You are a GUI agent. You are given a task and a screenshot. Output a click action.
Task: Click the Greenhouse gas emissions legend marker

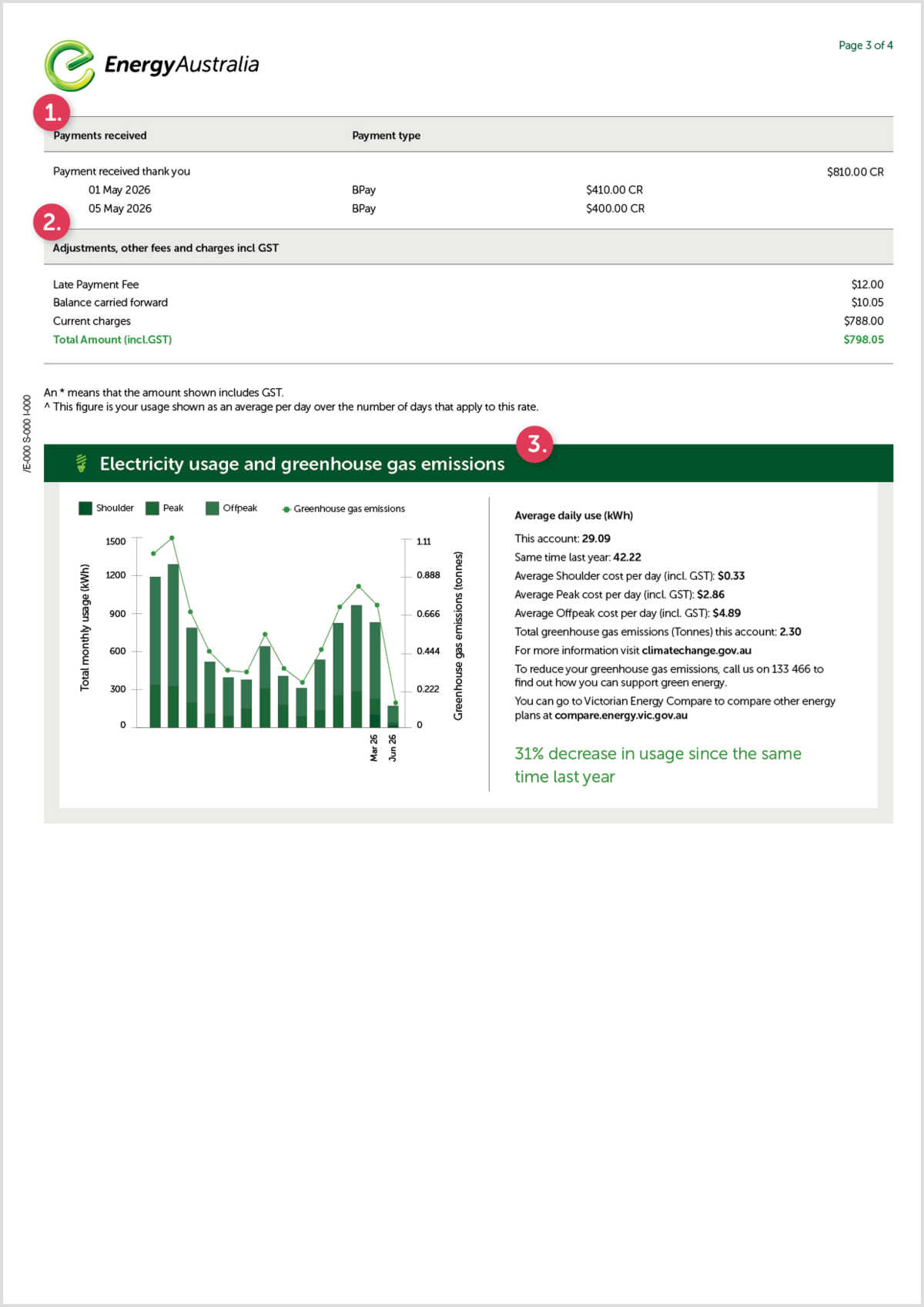pos(286,509)
